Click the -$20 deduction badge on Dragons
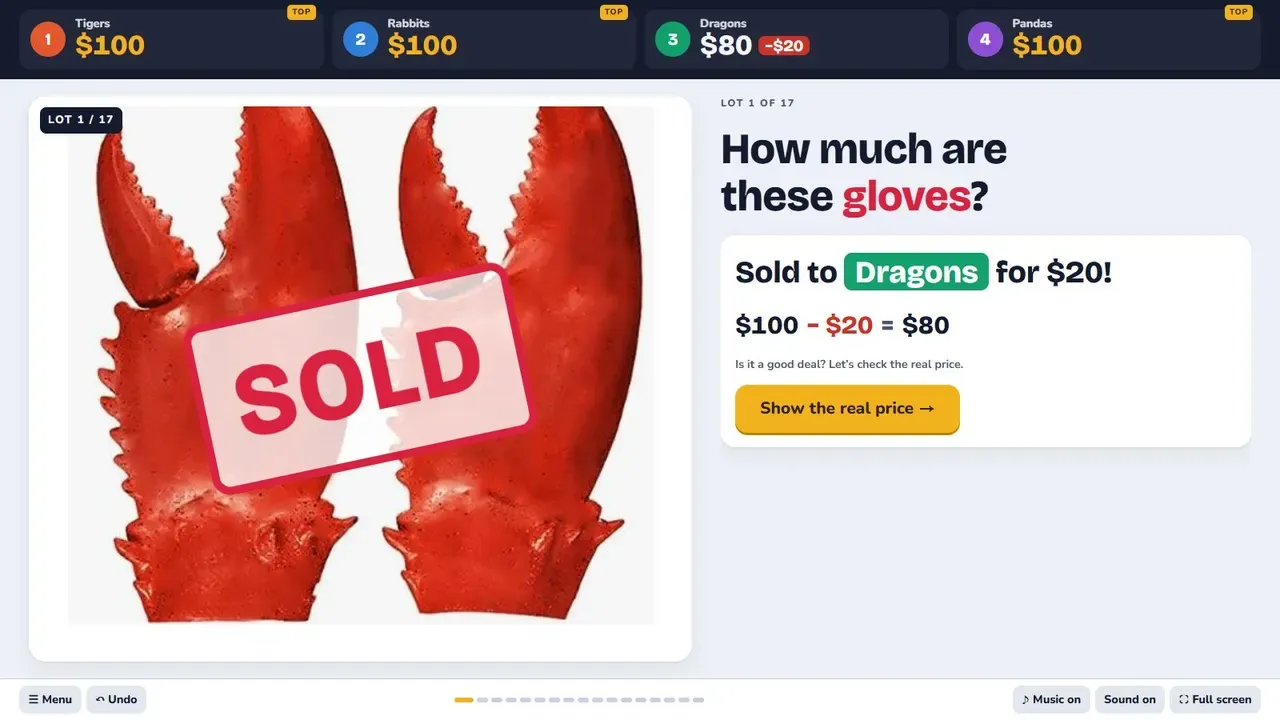Screen dimensions: 1280x720 pyautogui.click(x=784, y=46)
